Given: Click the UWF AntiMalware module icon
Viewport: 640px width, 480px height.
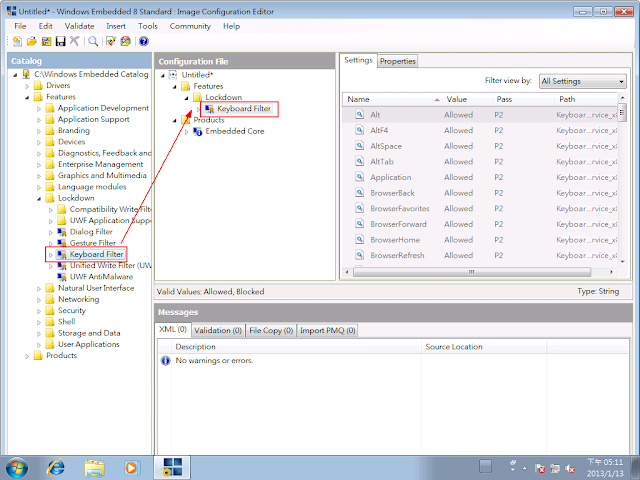Looking at the screenshot, I should 62,277.
